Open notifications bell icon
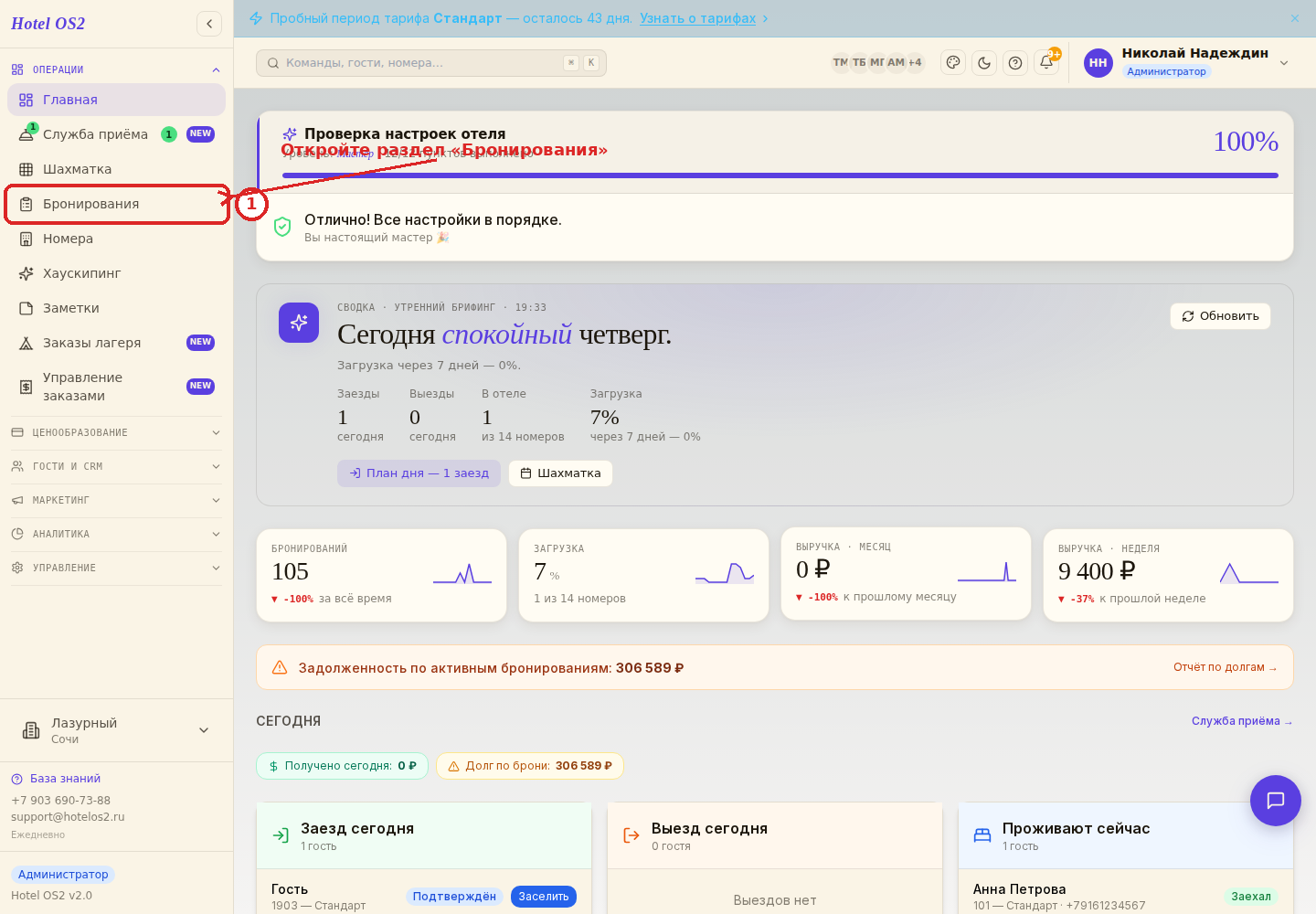 click(x=1046, y=62)
